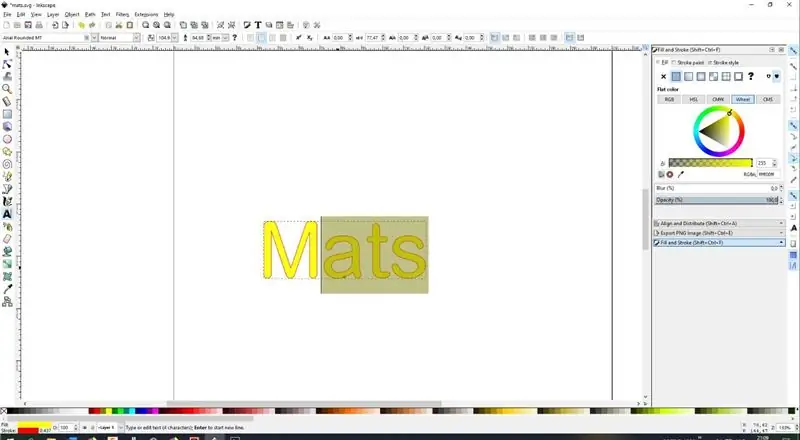Select the Measure tool
The image size is (800, 440).
point(7,101)
